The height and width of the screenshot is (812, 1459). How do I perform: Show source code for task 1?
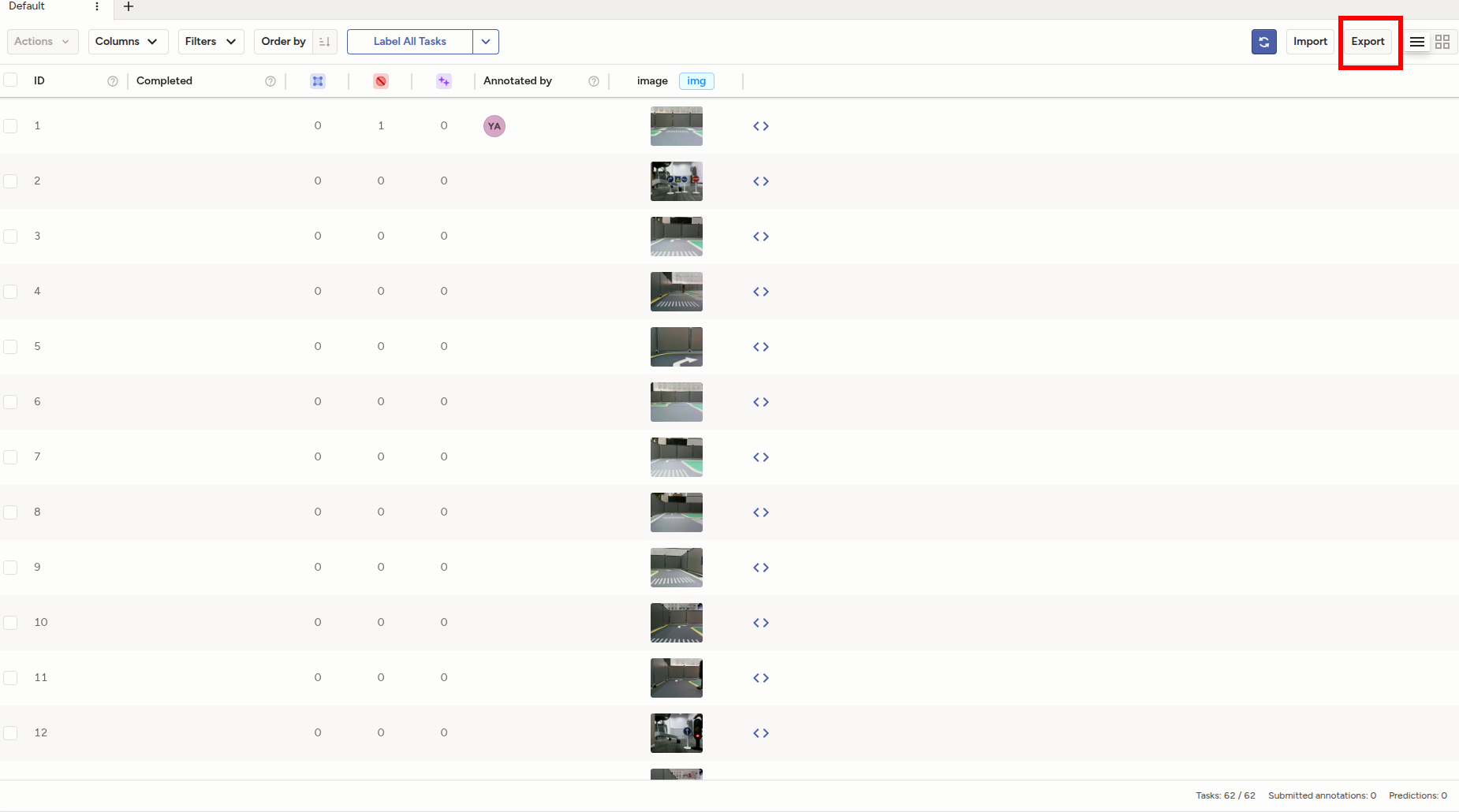[x=760, y=126]
